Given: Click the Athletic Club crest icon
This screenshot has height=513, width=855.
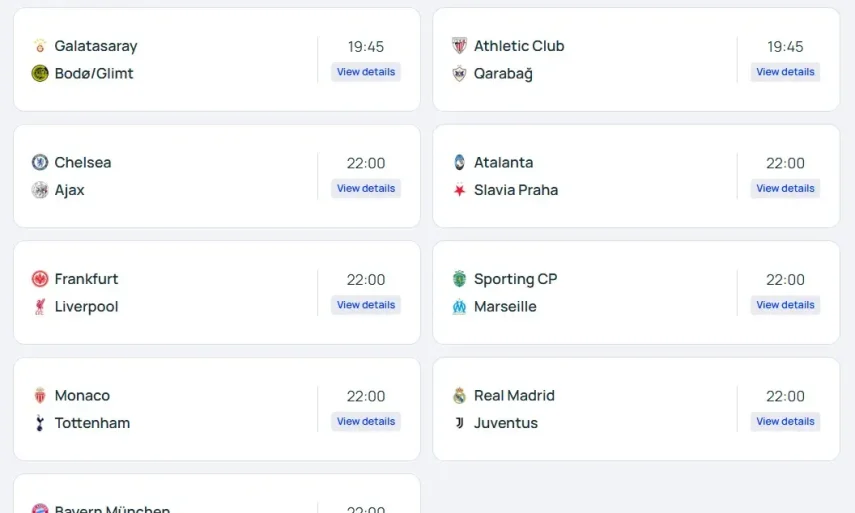Looking at the screenshot, I should point(459,46).
